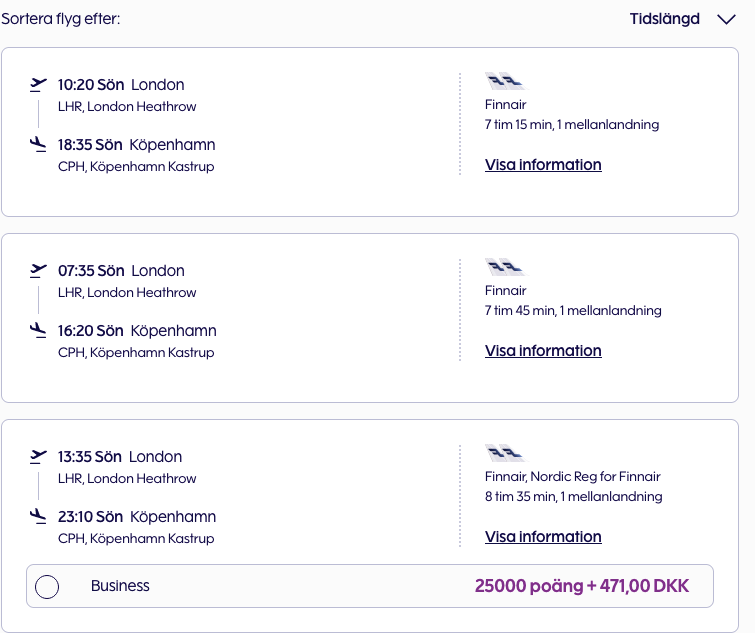Click arrival plane icon for 16:20 flight
Image resolution: width=755 pixels, height=633 pixels.
[x=39, y=331]
